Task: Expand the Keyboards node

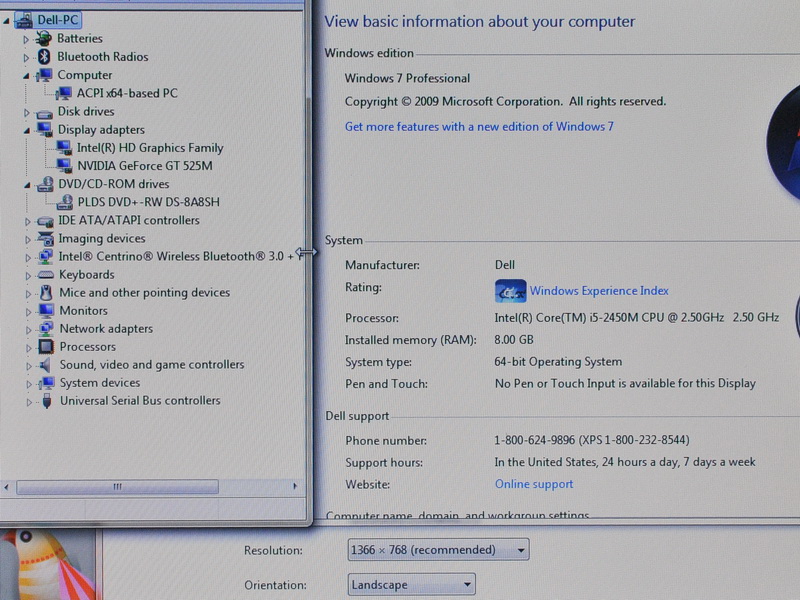Action: click(x=28, y=276)
